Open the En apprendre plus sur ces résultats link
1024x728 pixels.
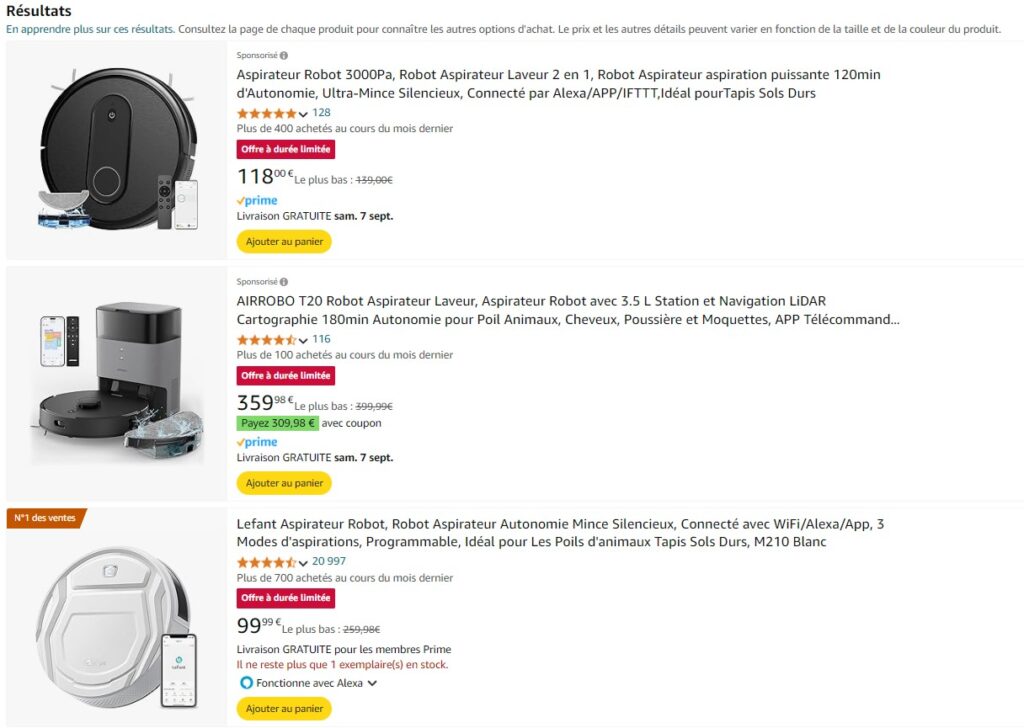click(90, 29)
